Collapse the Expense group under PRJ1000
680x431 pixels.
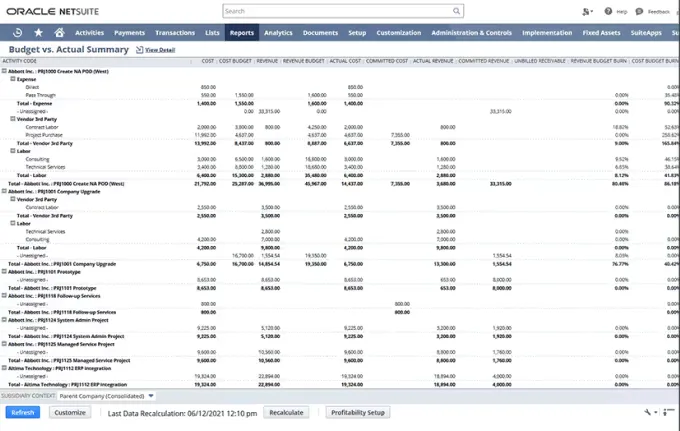[x=13, y=78]
